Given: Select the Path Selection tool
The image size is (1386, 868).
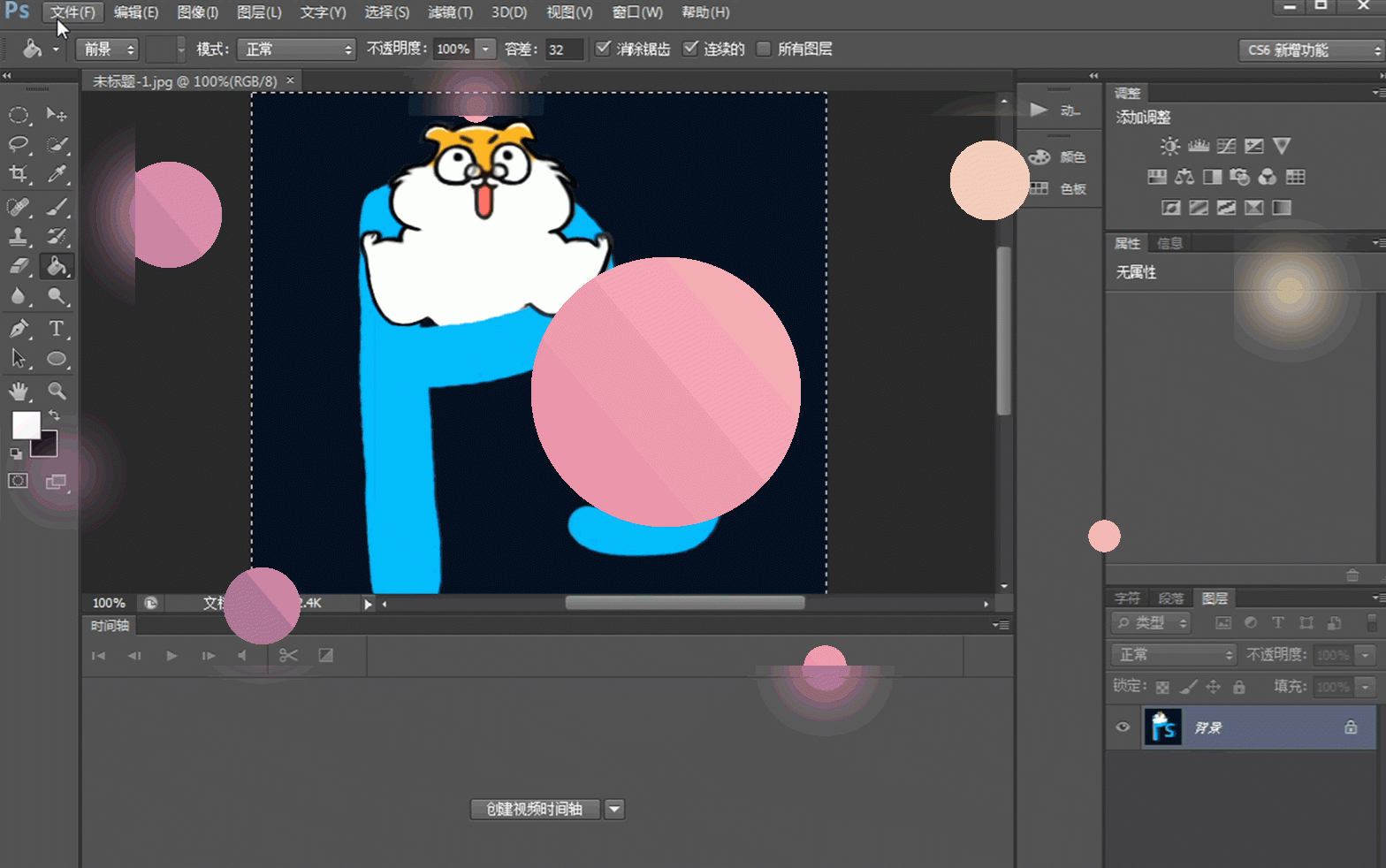Looking at the screenshot, I should pos(19,358).
